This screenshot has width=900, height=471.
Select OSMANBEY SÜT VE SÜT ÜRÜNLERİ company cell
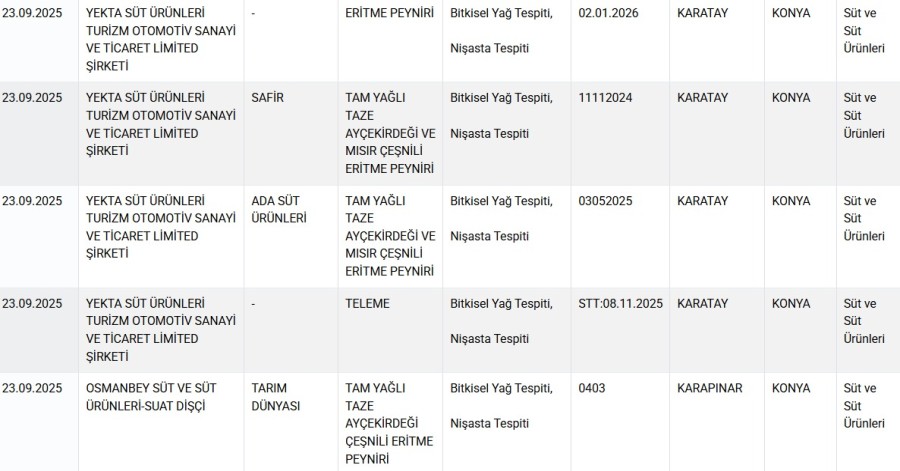pos(151,397)
